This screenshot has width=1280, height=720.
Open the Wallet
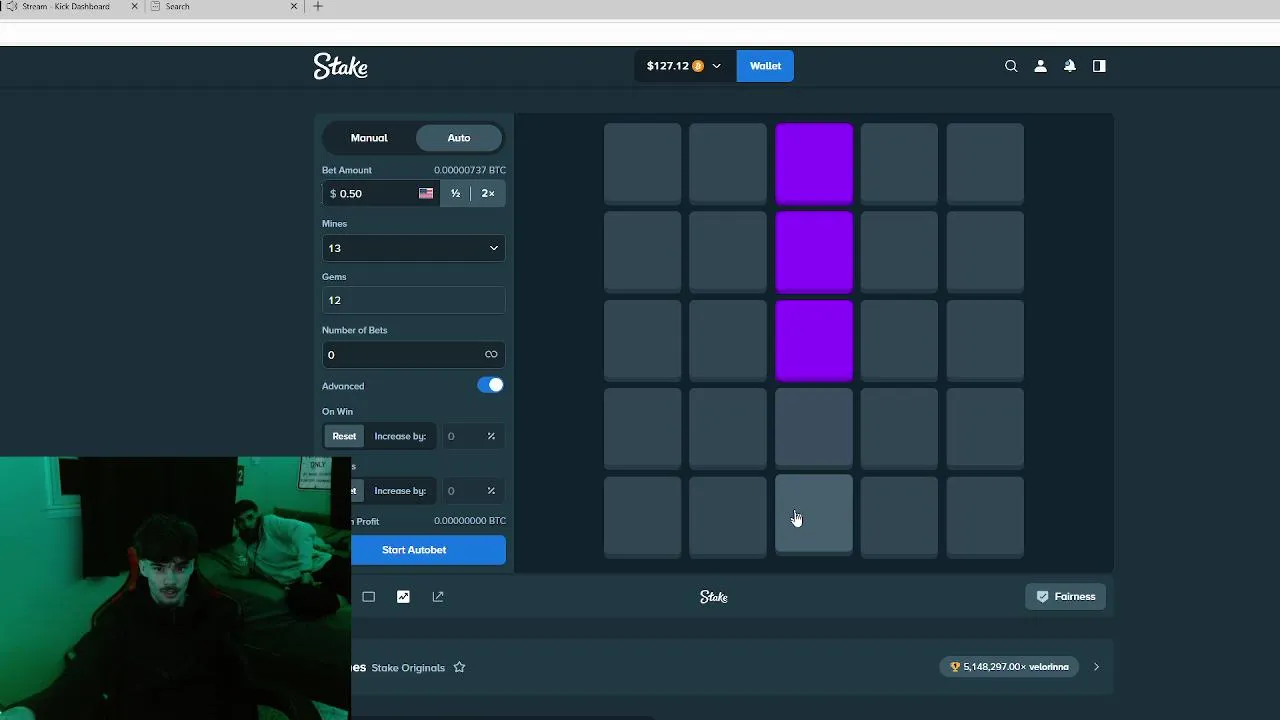(x=765, y=66)
